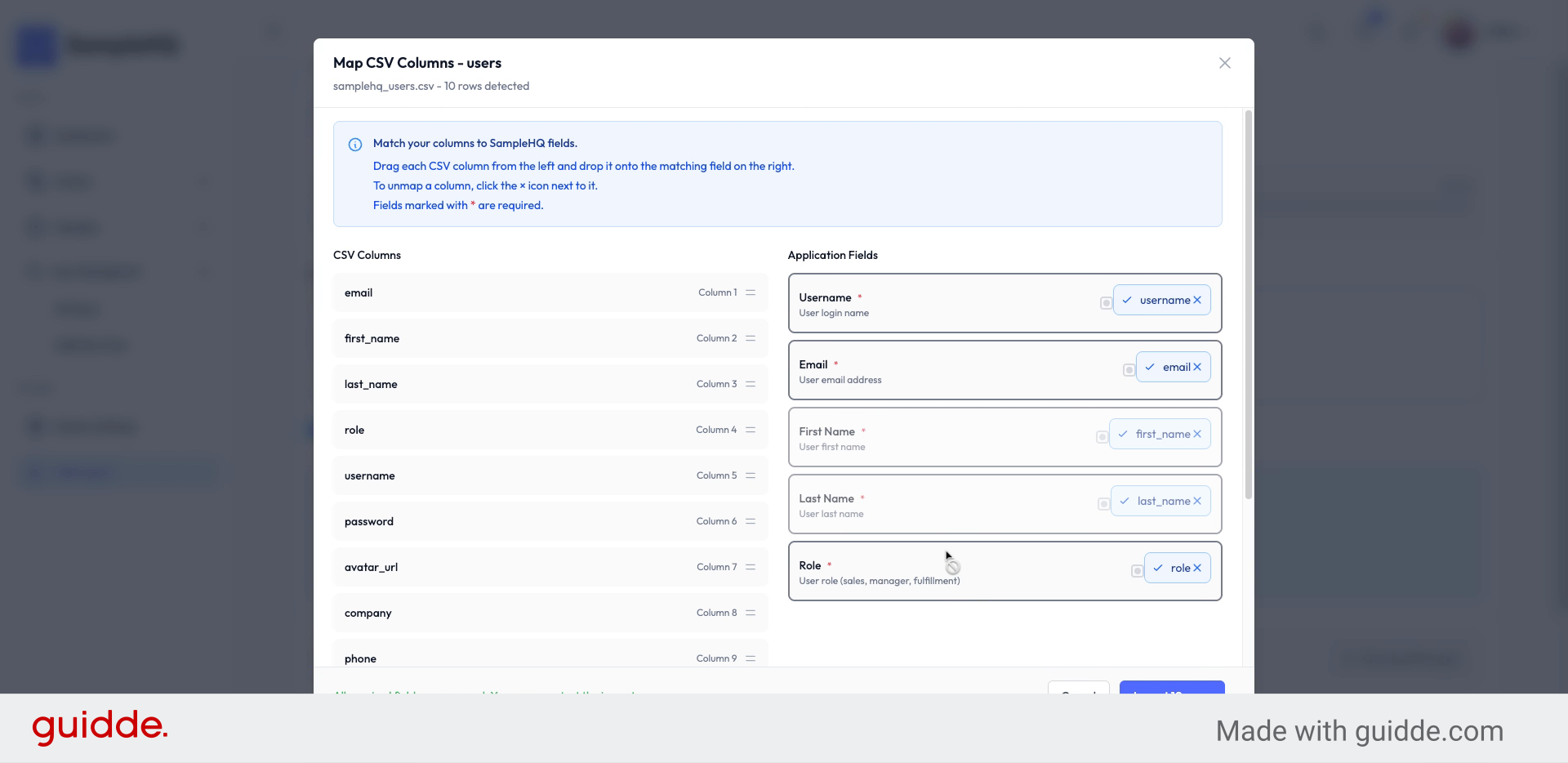Remove the email chip using the × icon

click(1197, 367)
